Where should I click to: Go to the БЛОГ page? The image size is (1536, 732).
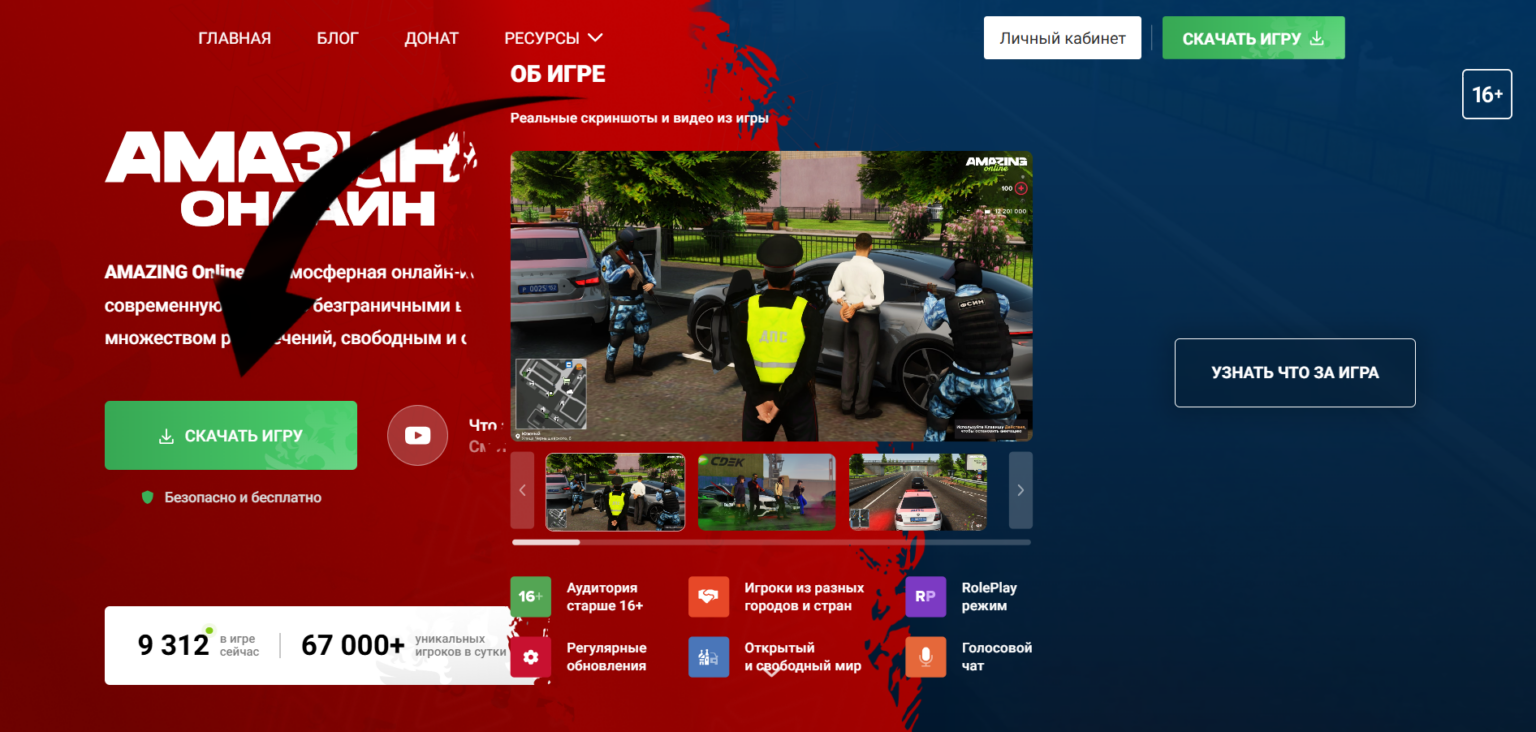(x=337, y=38)
